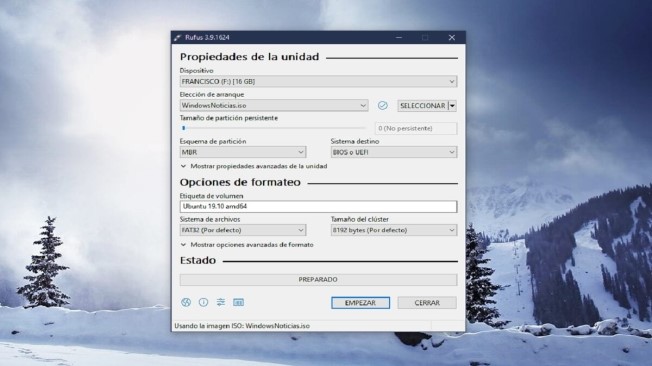Open the Tamaño del clúster dropdown
652x366 pixels.
pyautogui.click(x=394, y=230)
